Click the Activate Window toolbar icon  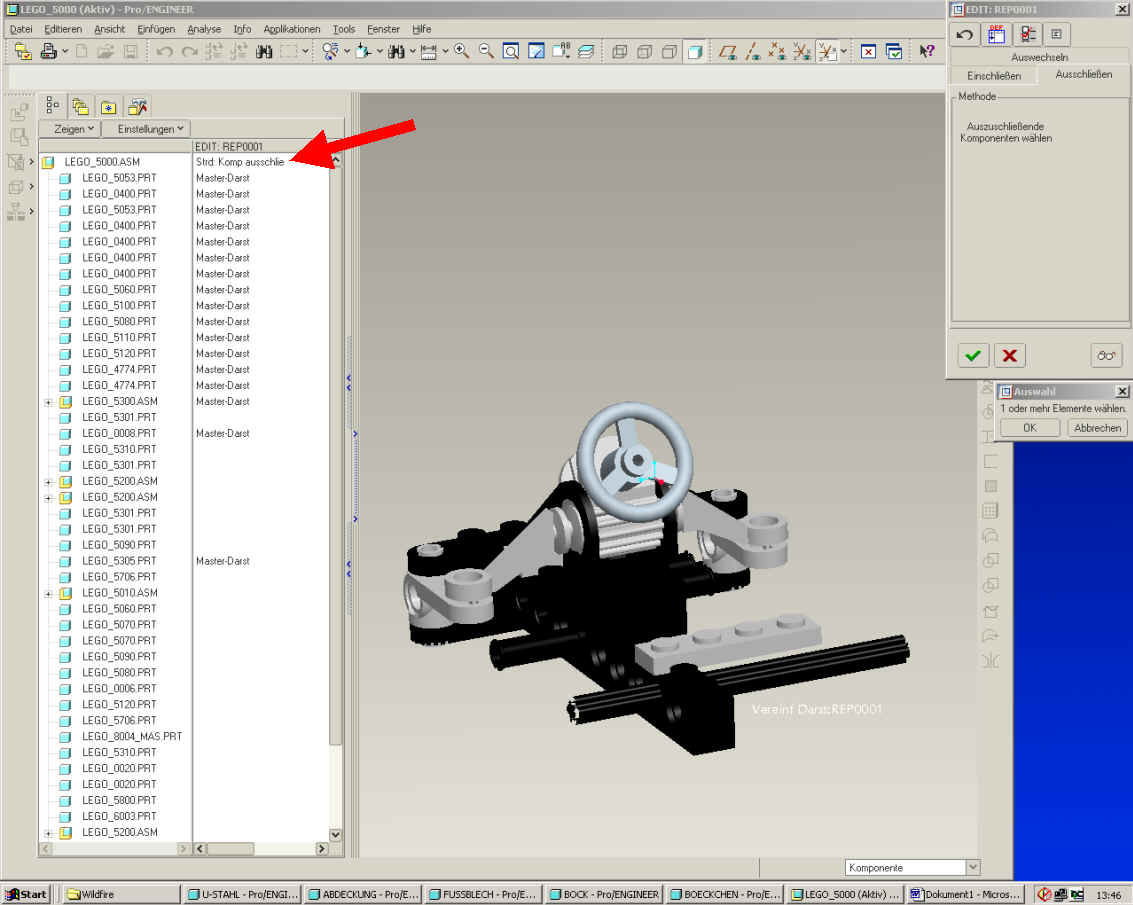tap(894, 51)
